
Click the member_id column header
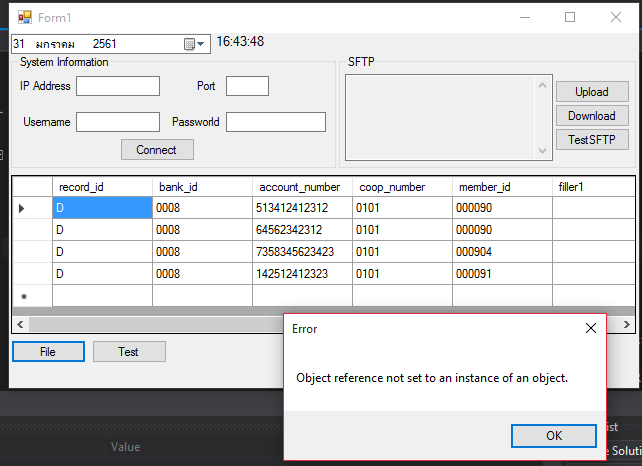point(502,187)
